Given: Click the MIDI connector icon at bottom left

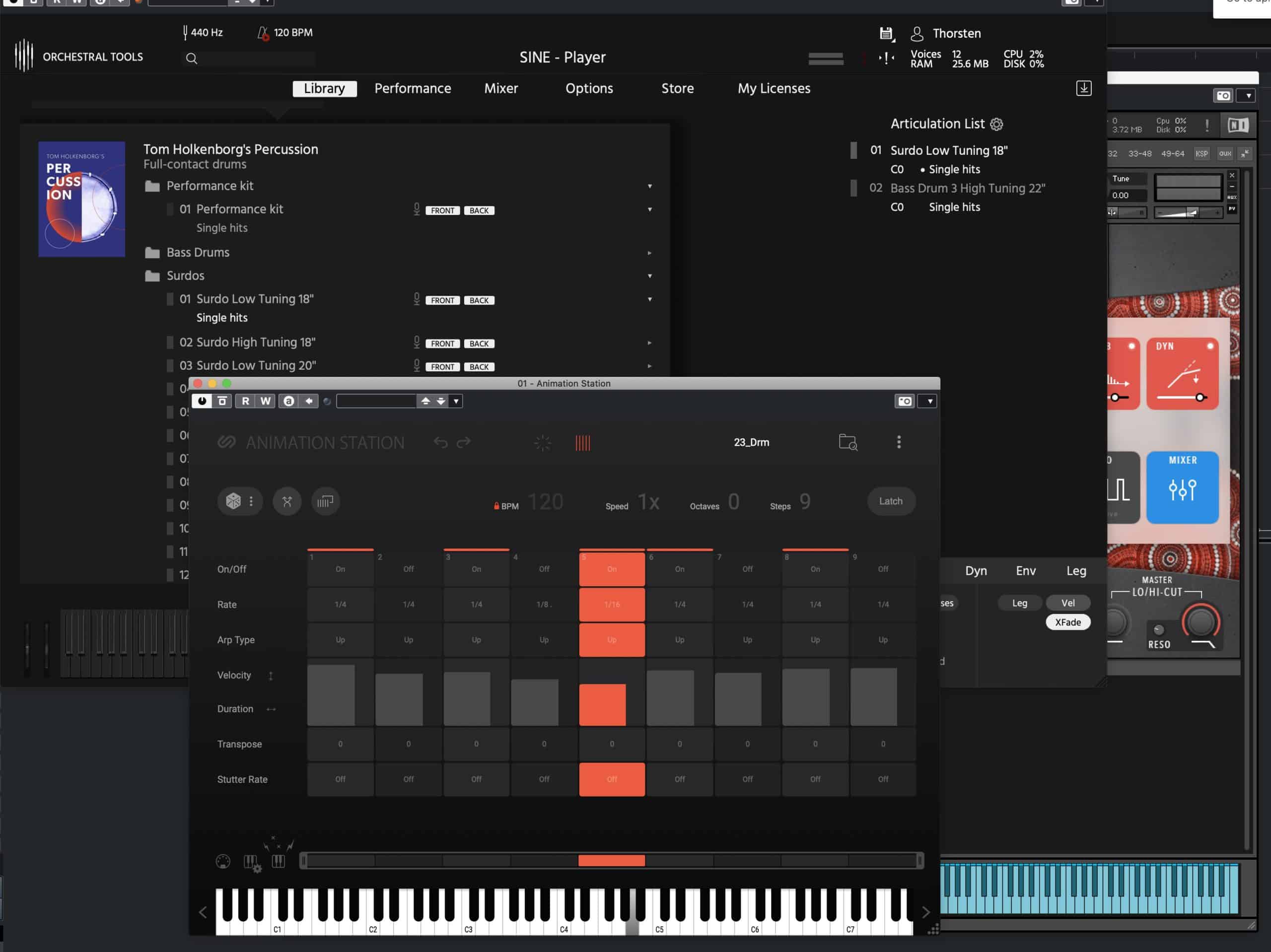Looking at the screenshot, I should click(223, 861).
